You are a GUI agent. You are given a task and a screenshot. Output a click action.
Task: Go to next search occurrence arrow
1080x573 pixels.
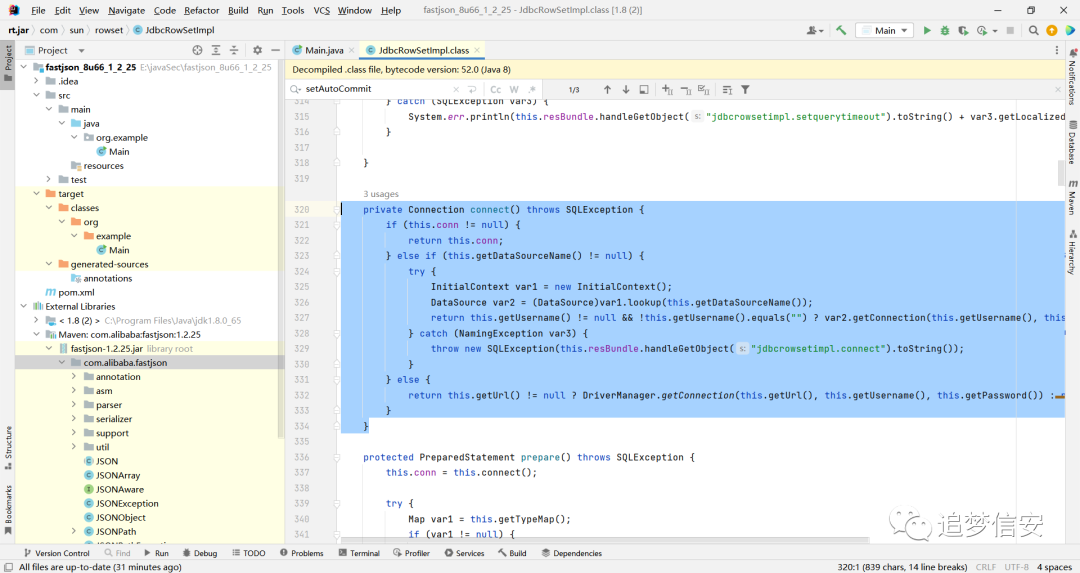tap(625, 90)
